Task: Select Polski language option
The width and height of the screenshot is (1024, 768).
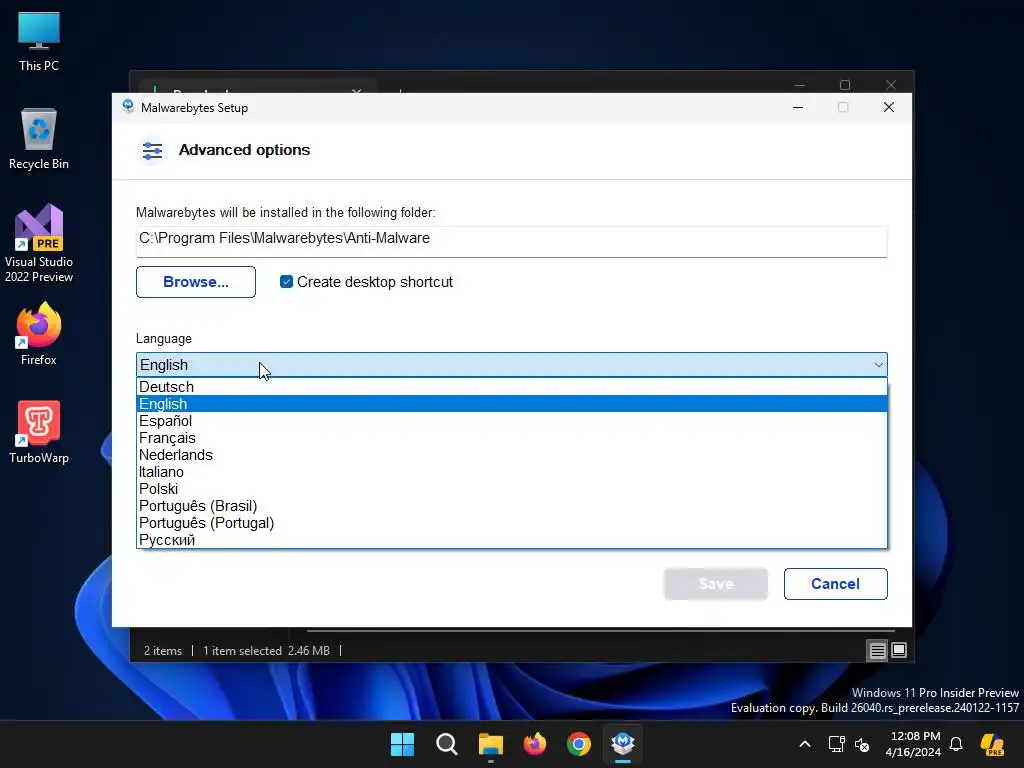Action: (512, 488)
